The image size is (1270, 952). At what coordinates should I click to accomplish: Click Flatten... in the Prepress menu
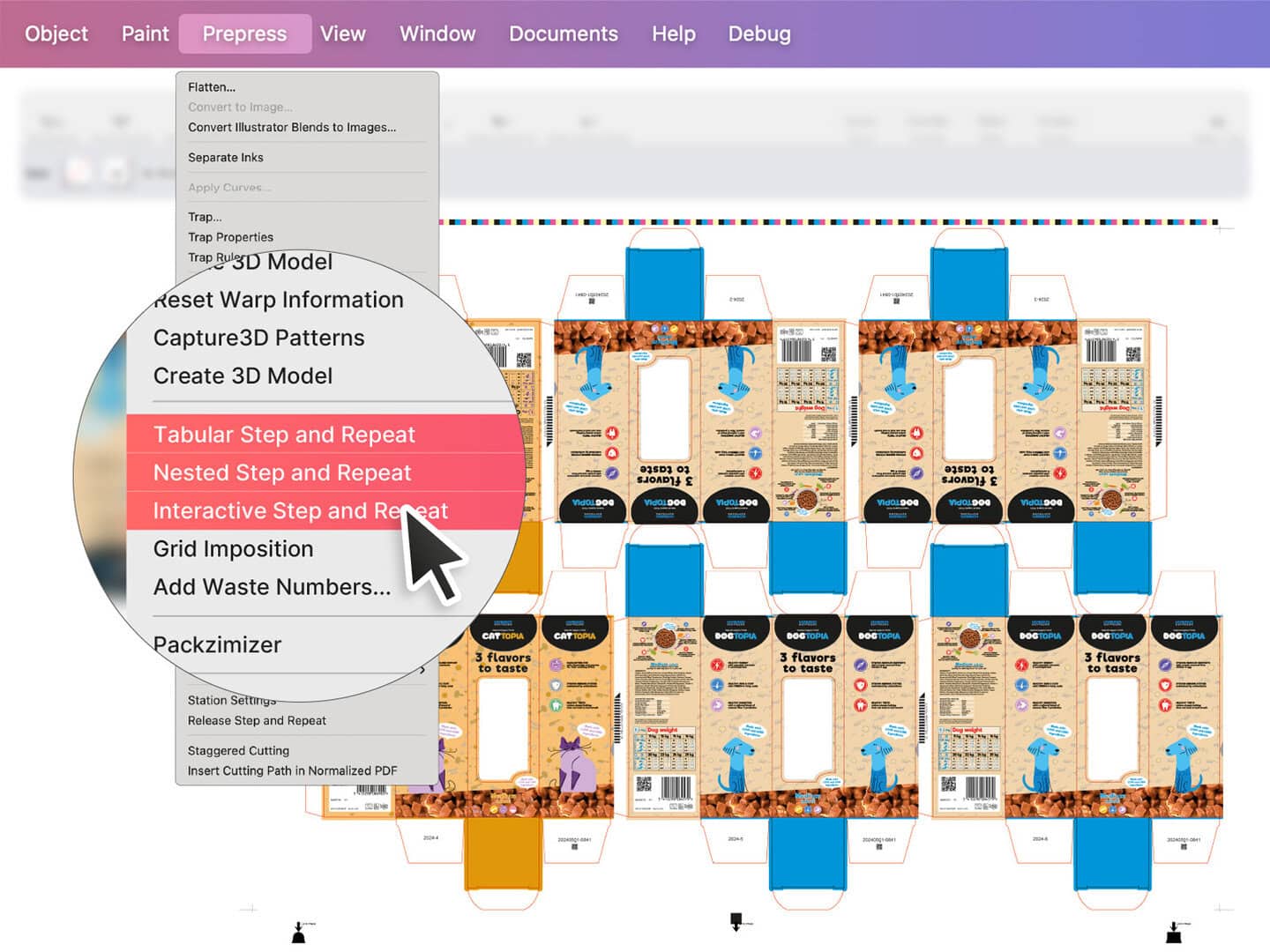coord(212,87)
